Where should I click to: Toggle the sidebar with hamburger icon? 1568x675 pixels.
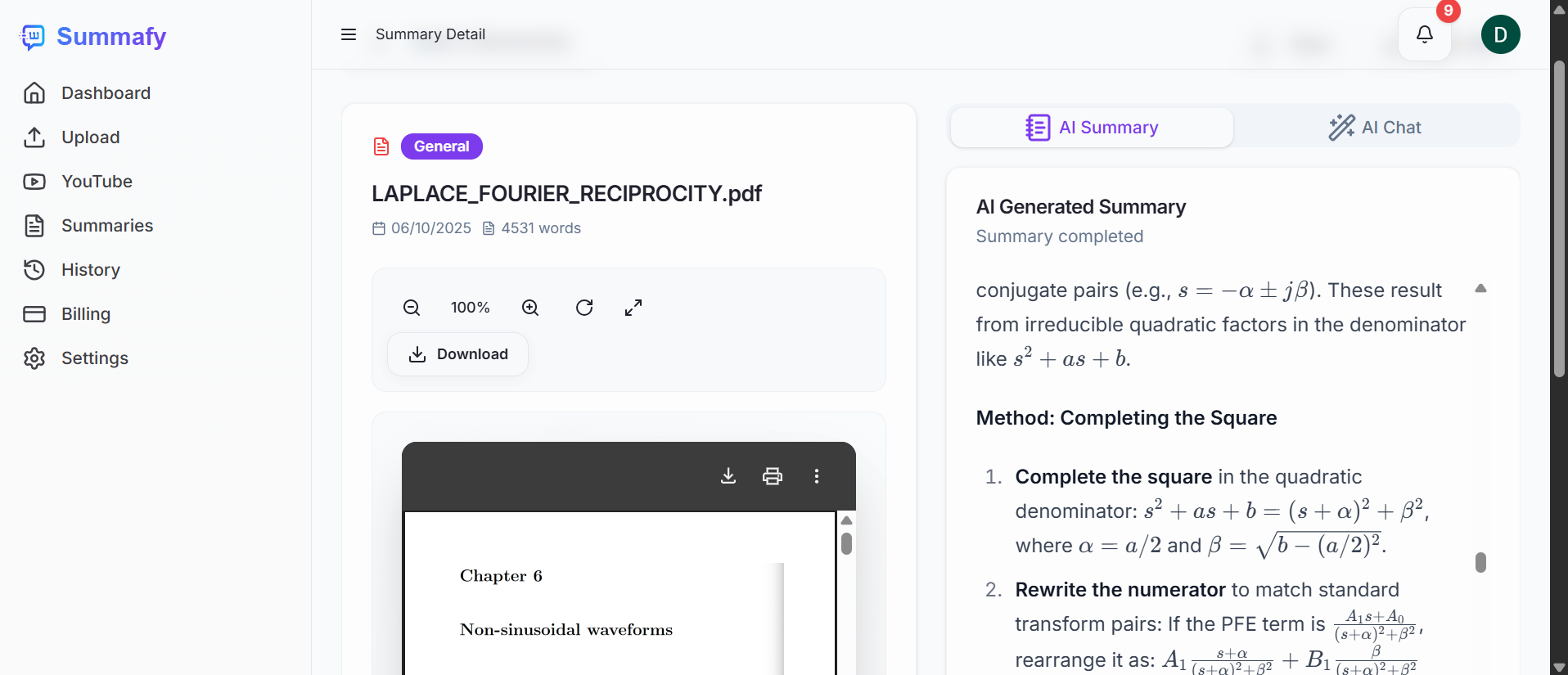(349, 34)
